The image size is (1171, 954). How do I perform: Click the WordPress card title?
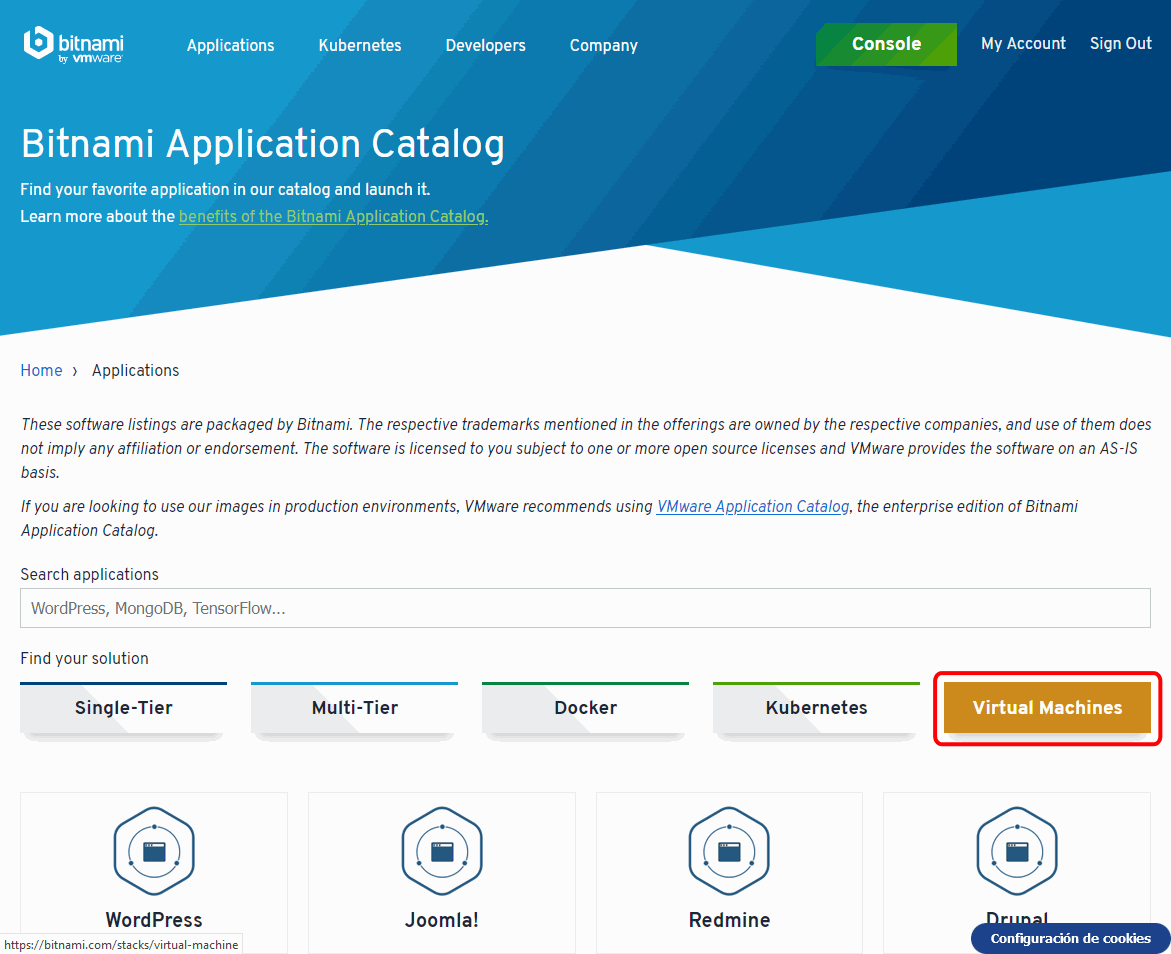(x=154, y=920)
